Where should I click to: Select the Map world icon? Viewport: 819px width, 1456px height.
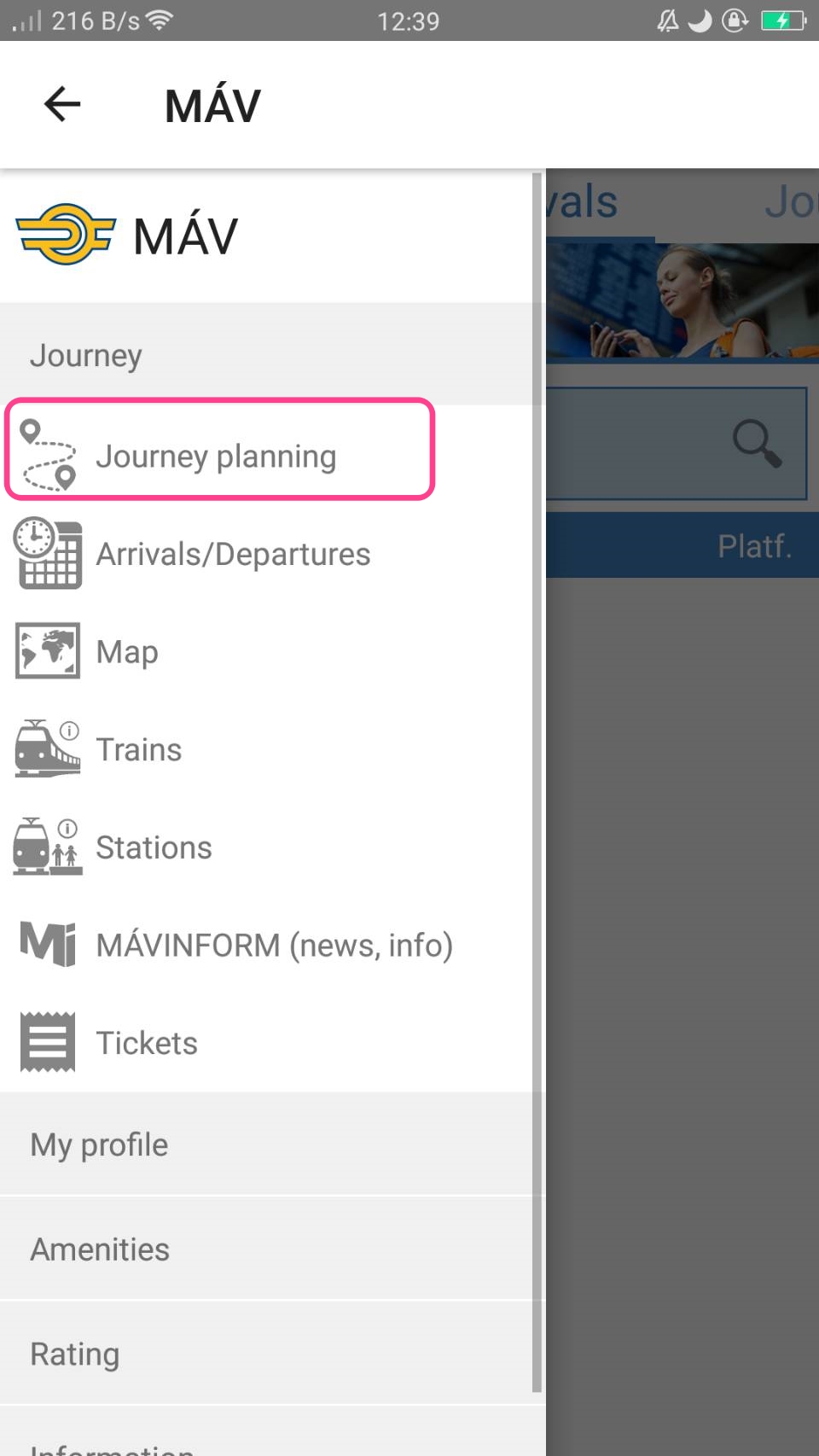tap(48, 651)
